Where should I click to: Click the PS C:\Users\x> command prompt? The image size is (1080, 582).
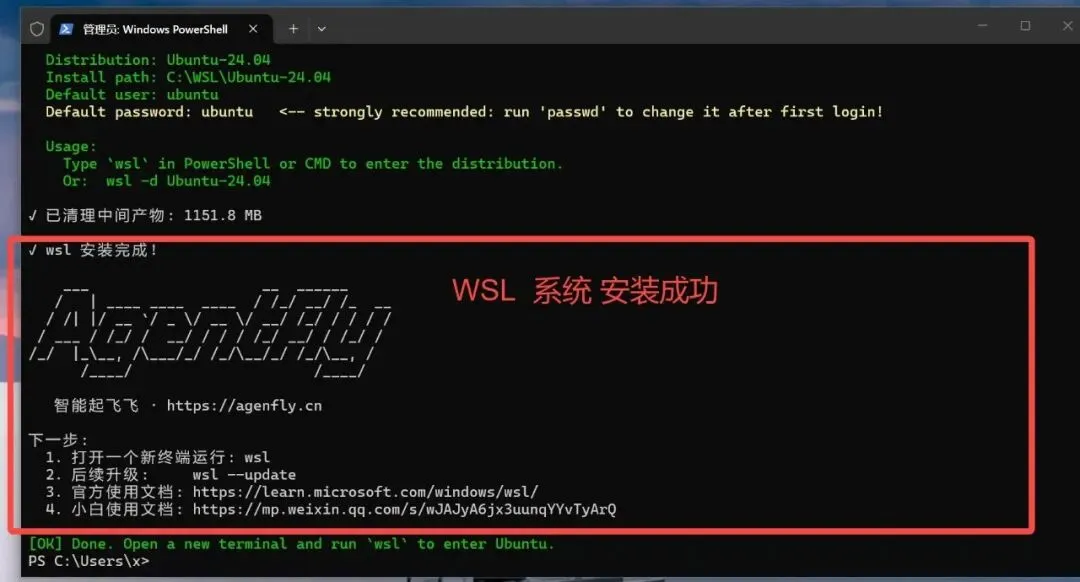point(88,561)
